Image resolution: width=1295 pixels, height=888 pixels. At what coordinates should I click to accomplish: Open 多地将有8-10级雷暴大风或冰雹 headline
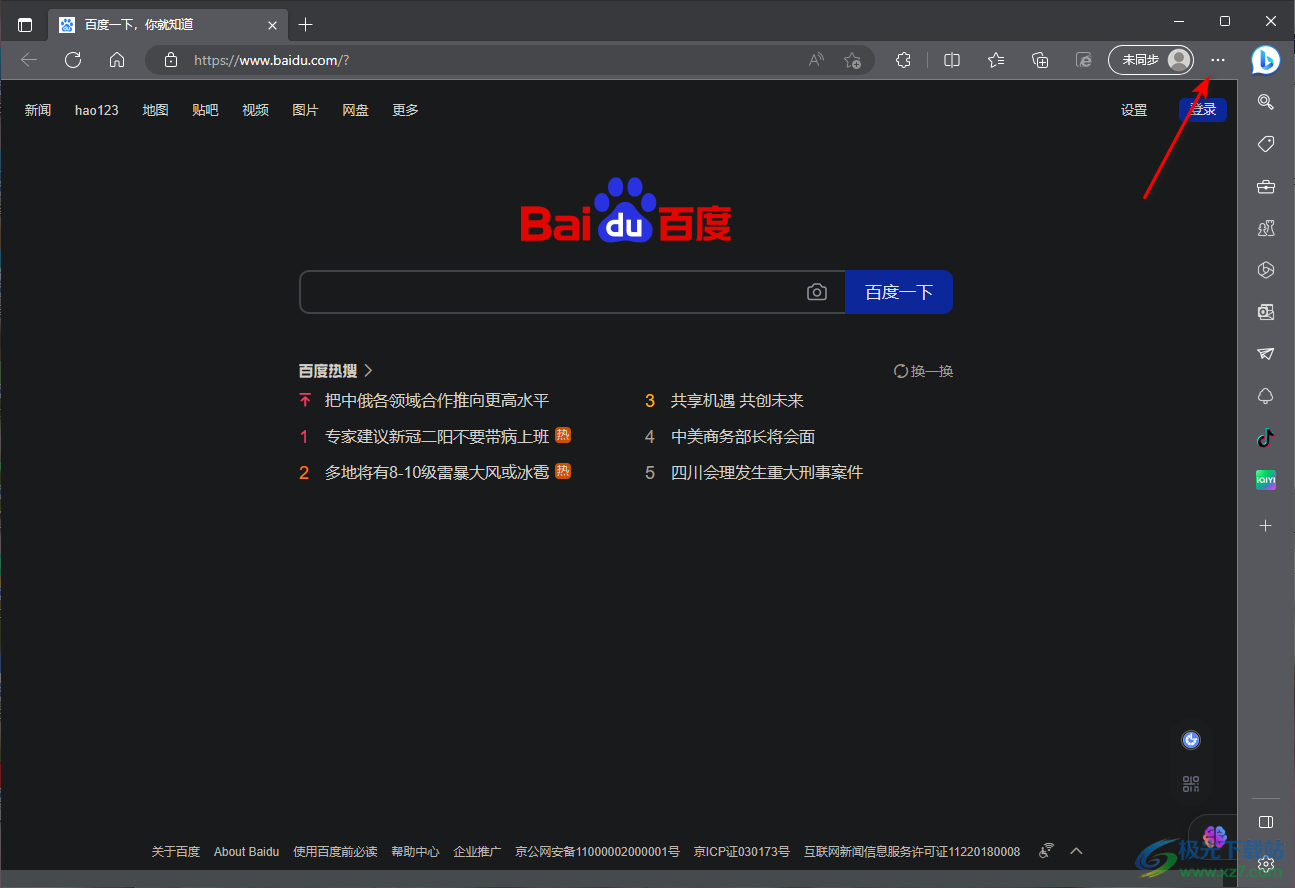tap(437, 472)
